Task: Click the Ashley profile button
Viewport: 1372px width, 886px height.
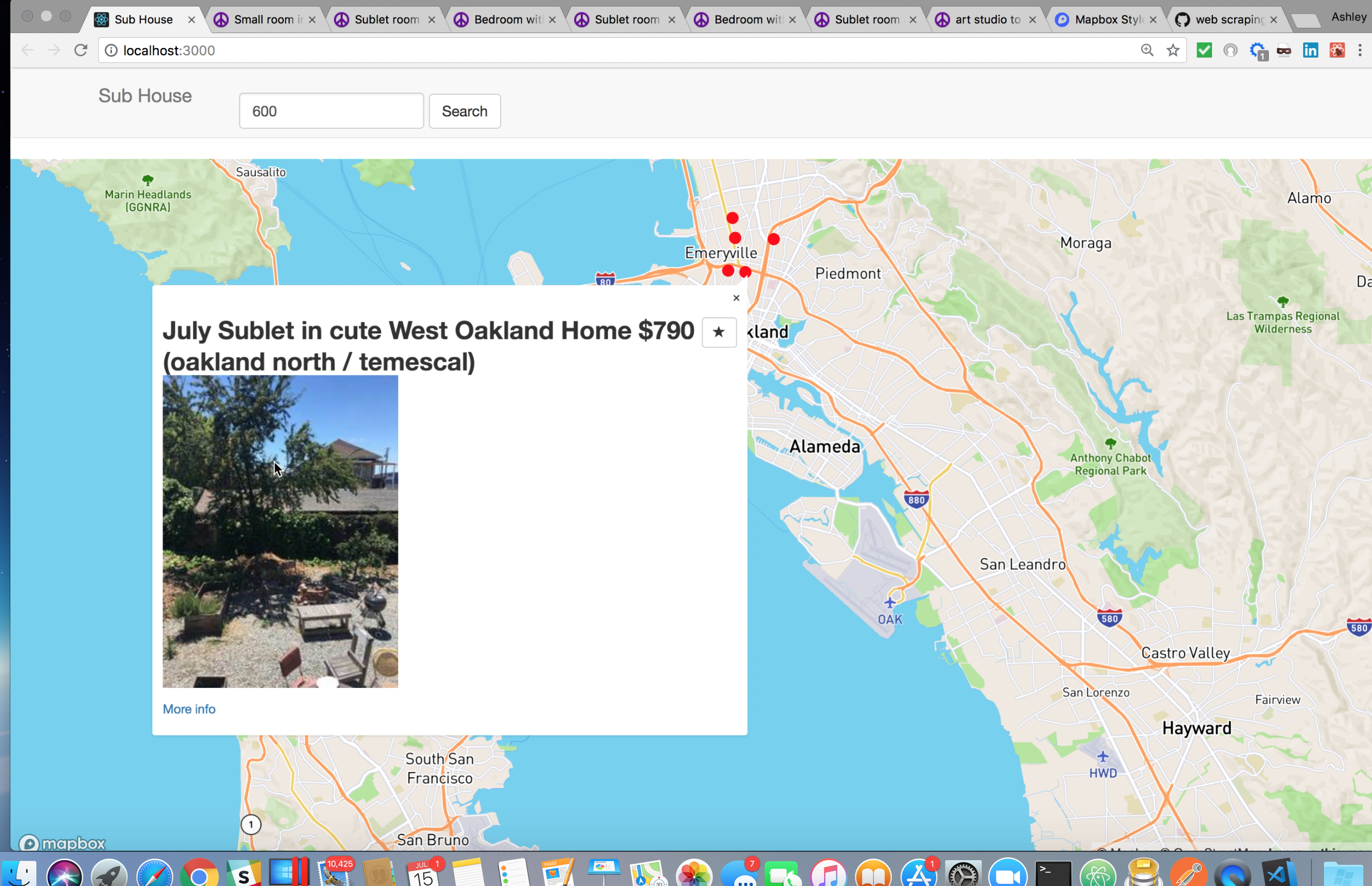Action: tap(1348, 17)
